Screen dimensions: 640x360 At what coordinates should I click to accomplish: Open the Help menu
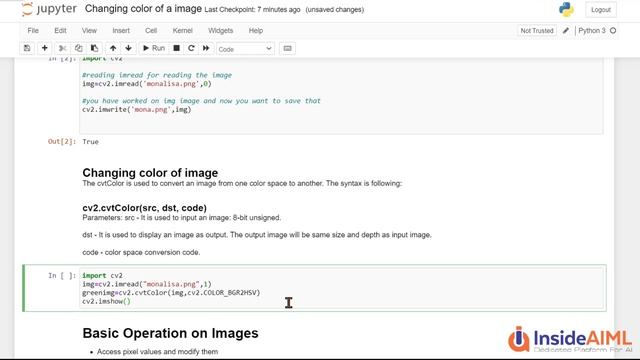click(x=256, y=31)
